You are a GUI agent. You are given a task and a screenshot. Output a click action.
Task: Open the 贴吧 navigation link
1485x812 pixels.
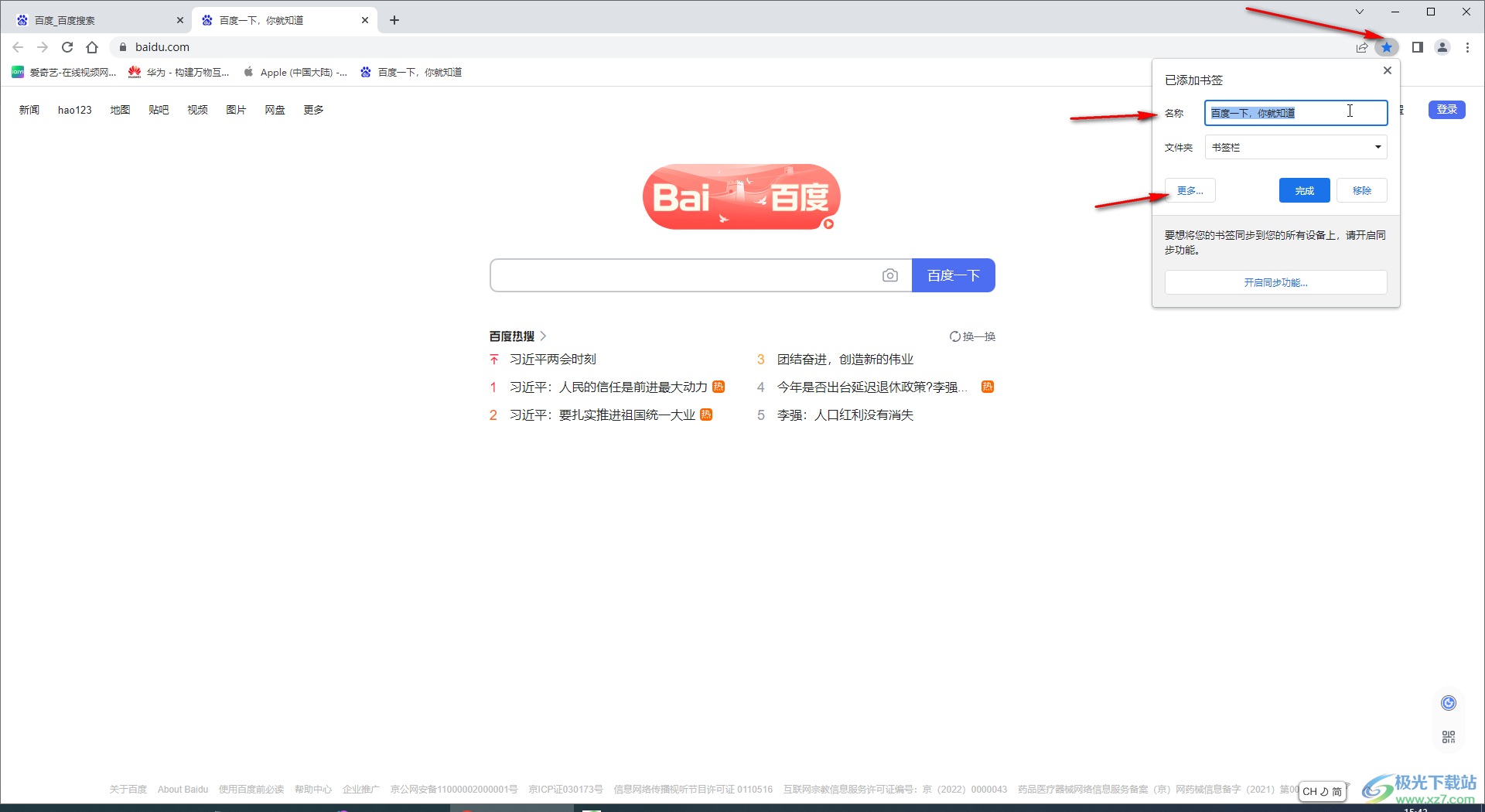[159, 110]
